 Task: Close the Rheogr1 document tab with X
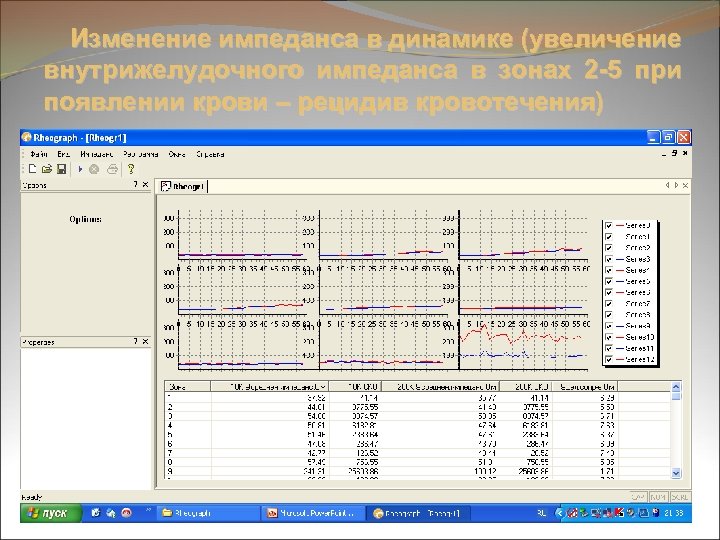click(685, 185)
